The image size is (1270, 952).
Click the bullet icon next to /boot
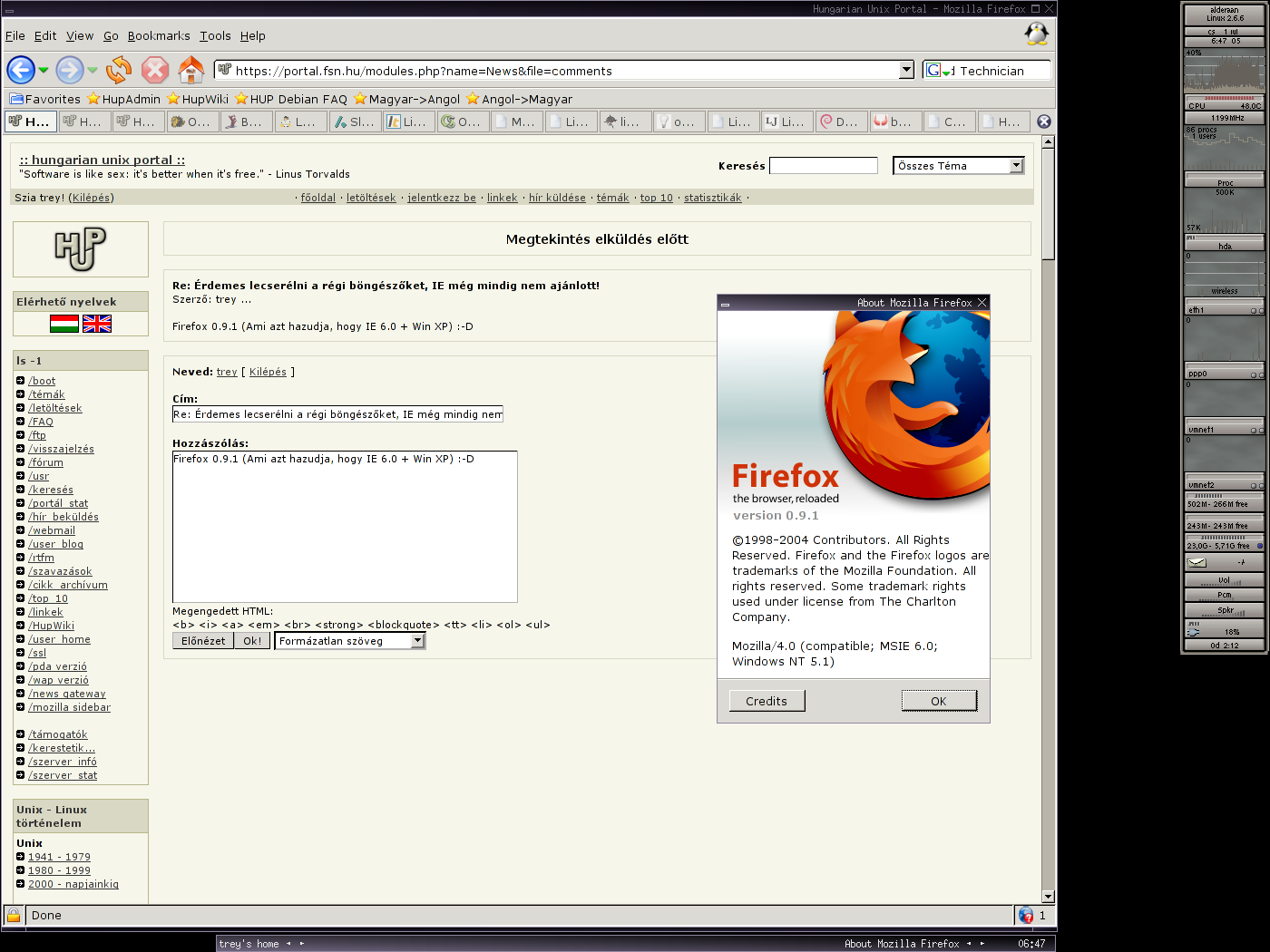(20, 381)
